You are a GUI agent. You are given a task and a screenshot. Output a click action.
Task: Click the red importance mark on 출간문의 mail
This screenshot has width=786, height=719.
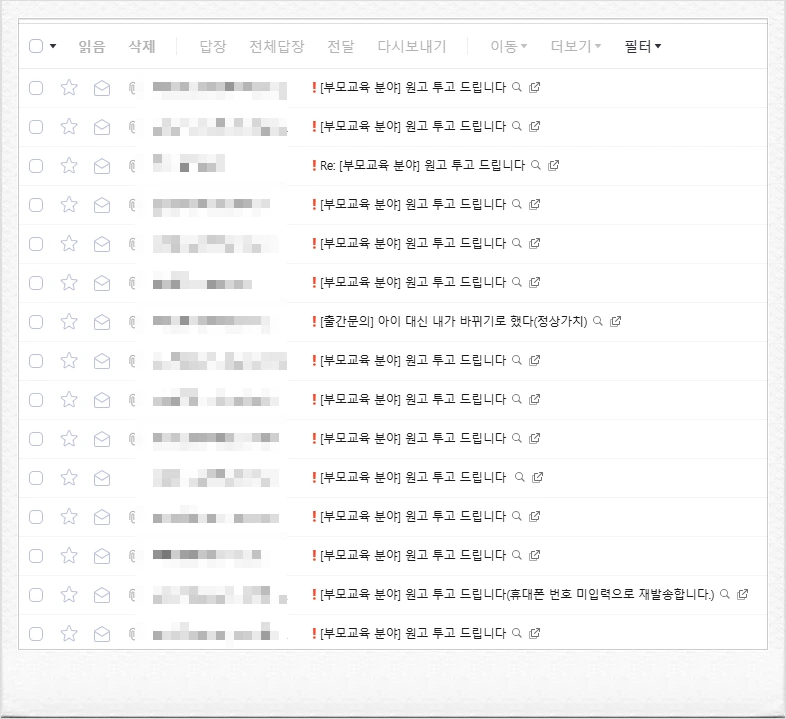[x=314, y=321]
